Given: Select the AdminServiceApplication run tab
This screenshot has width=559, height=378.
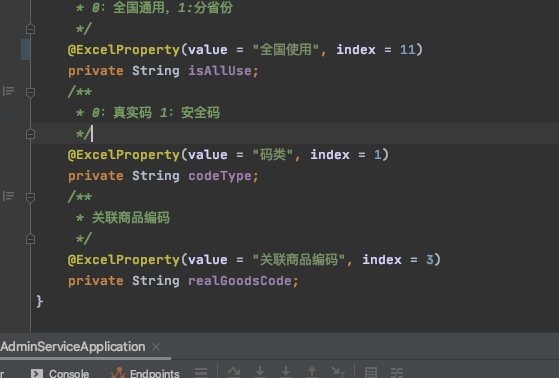Looking at the screenshot, I should coord(73,347).
